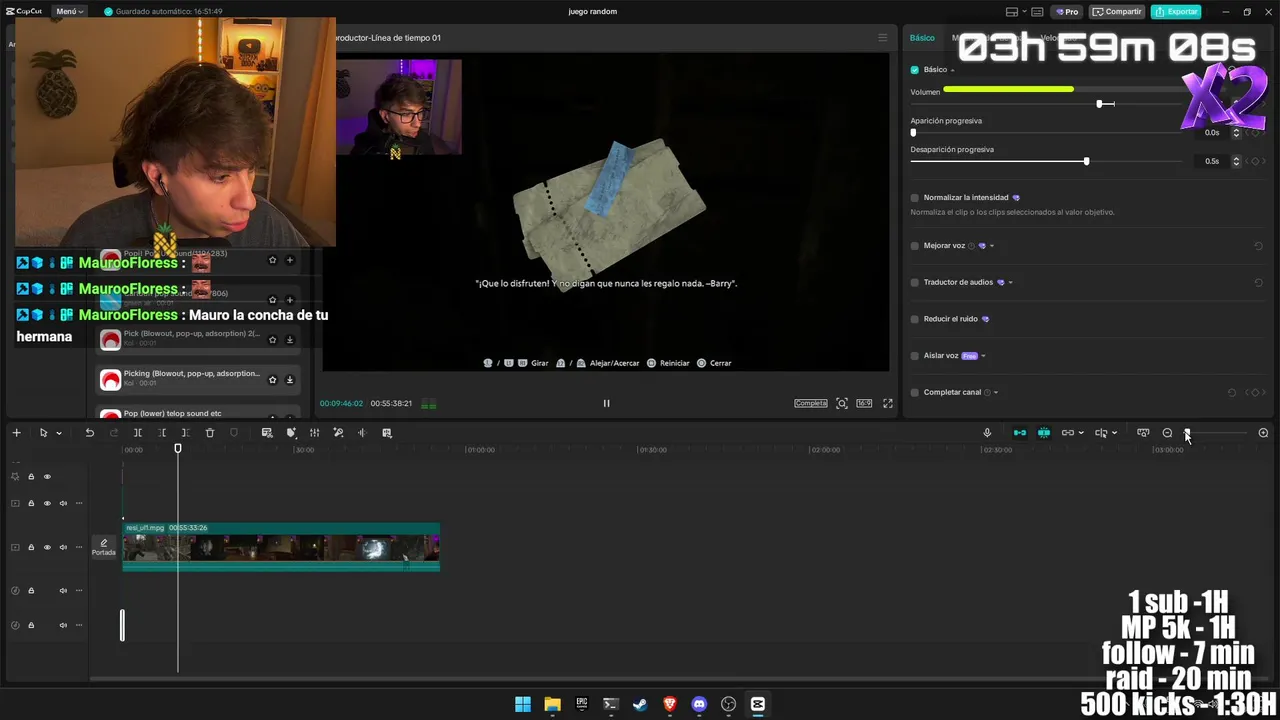This screenshot has height=720, width=1280.
Task: Click the Desaparición progresiva 0.5s value field
Action: (x=1211, y=161)
